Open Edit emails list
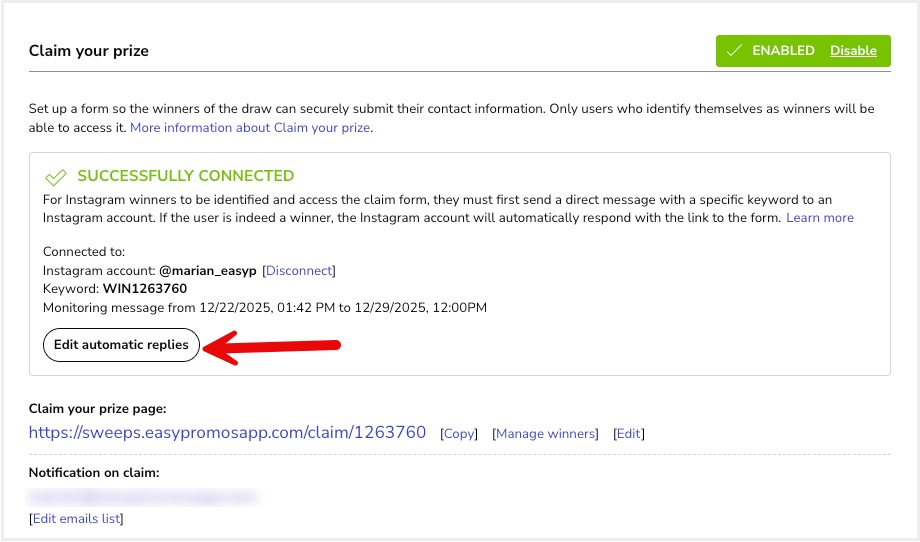The height and width of the screenshot is (542, 920). coord(76,518)
